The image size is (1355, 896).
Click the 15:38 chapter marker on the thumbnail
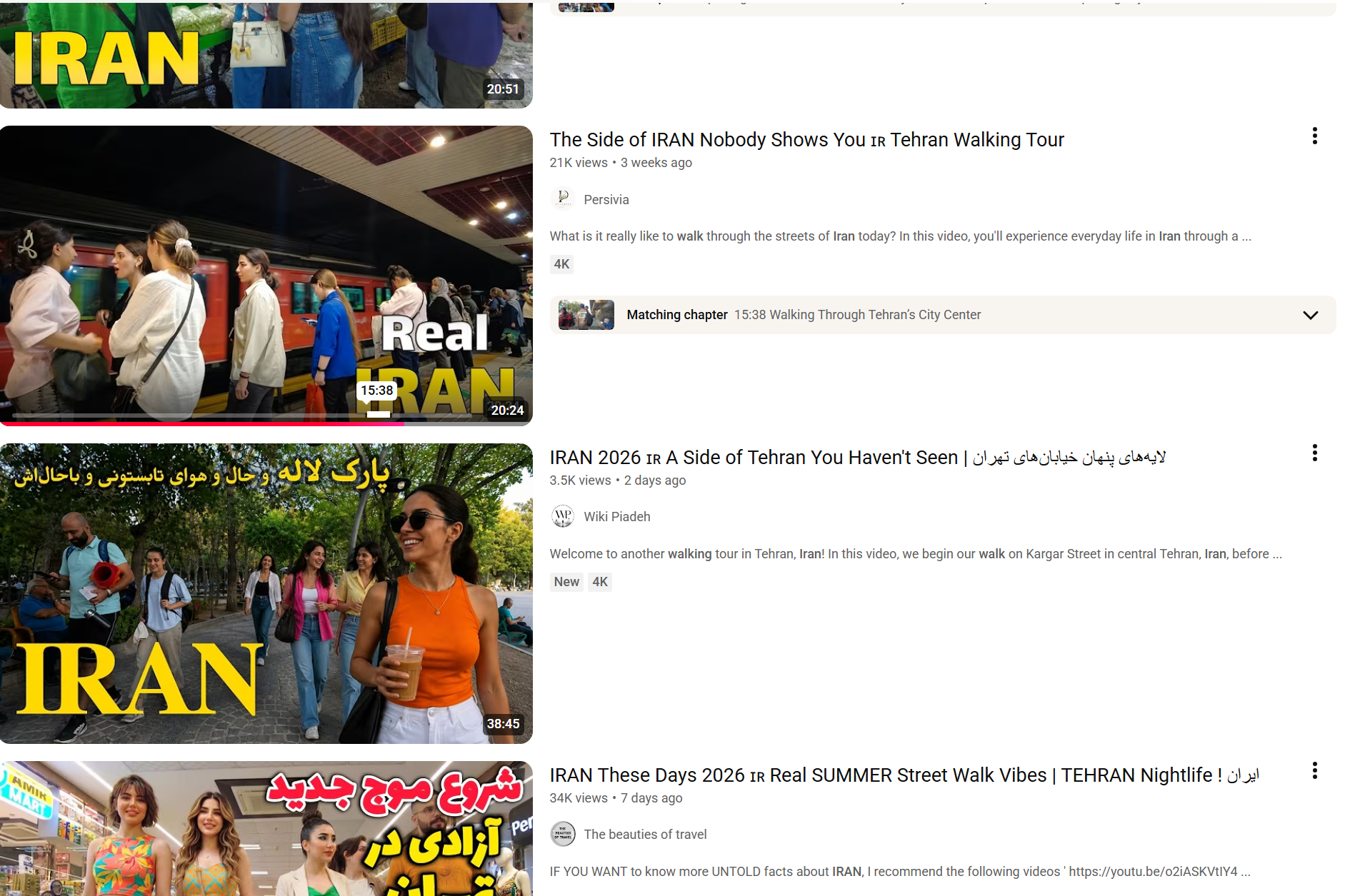coord(377,391)
